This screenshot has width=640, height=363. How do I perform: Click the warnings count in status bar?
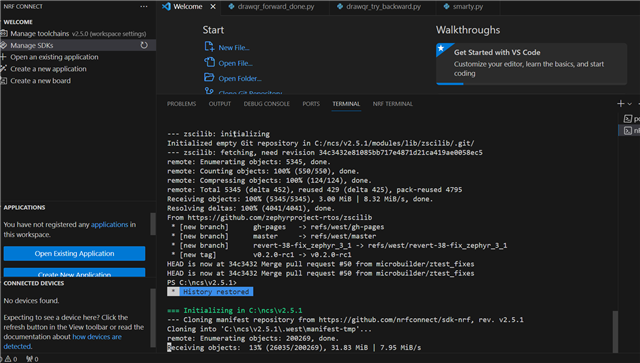[x=11, y=359]
